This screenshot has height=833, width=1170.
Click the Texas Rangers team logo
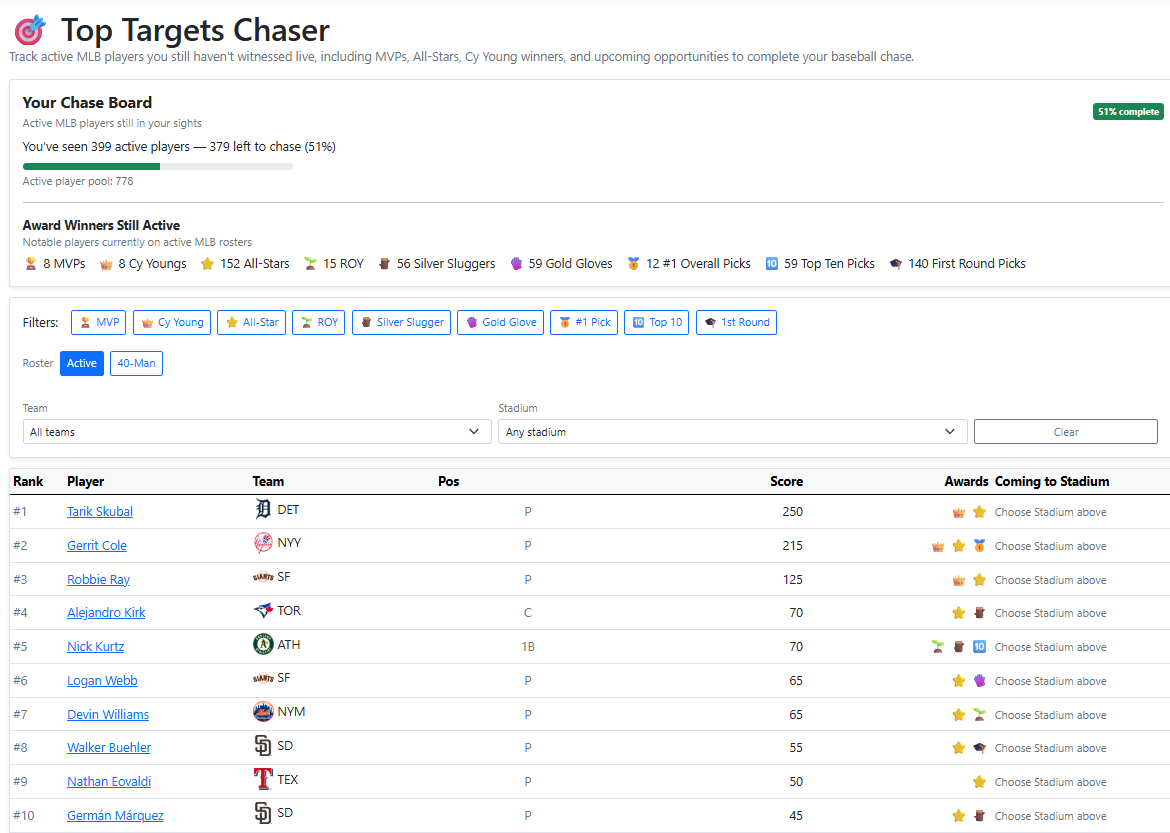[263, 779]
